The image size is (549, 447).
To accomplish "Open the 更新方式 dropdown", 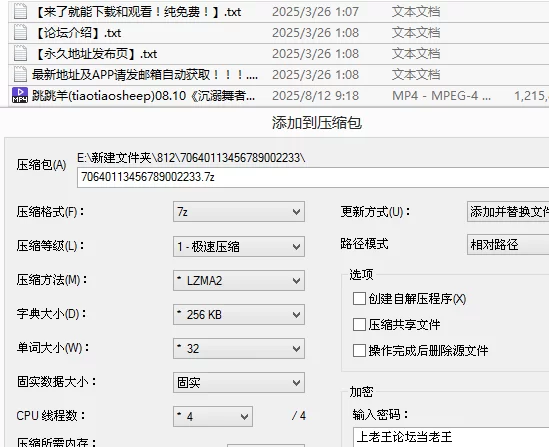I will [508, 212].
